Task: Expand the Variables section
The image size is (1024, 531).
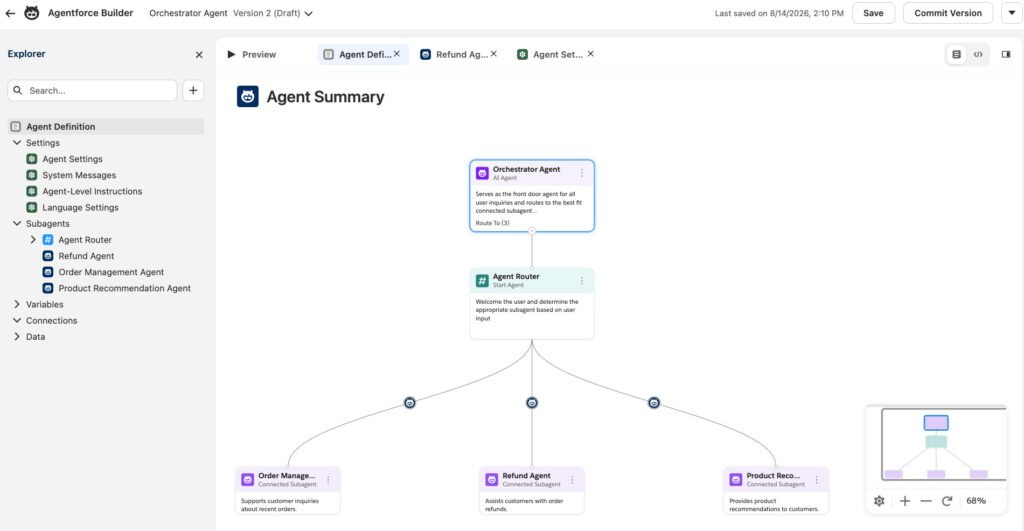Action: click(x=17, y=304)
